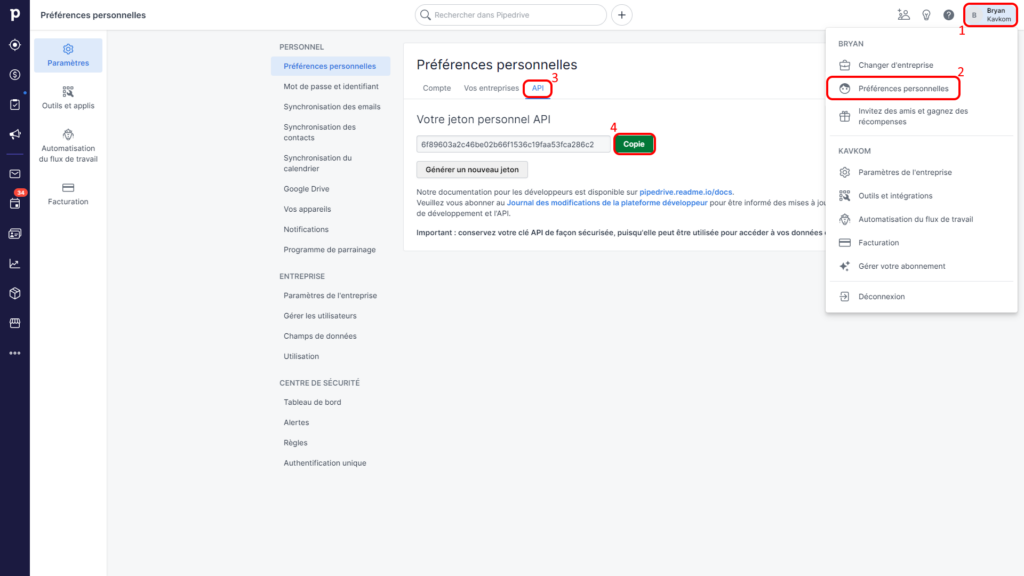1024x576 pixels.
Task: Open Outils et applis section
Action: pos(68,98)
